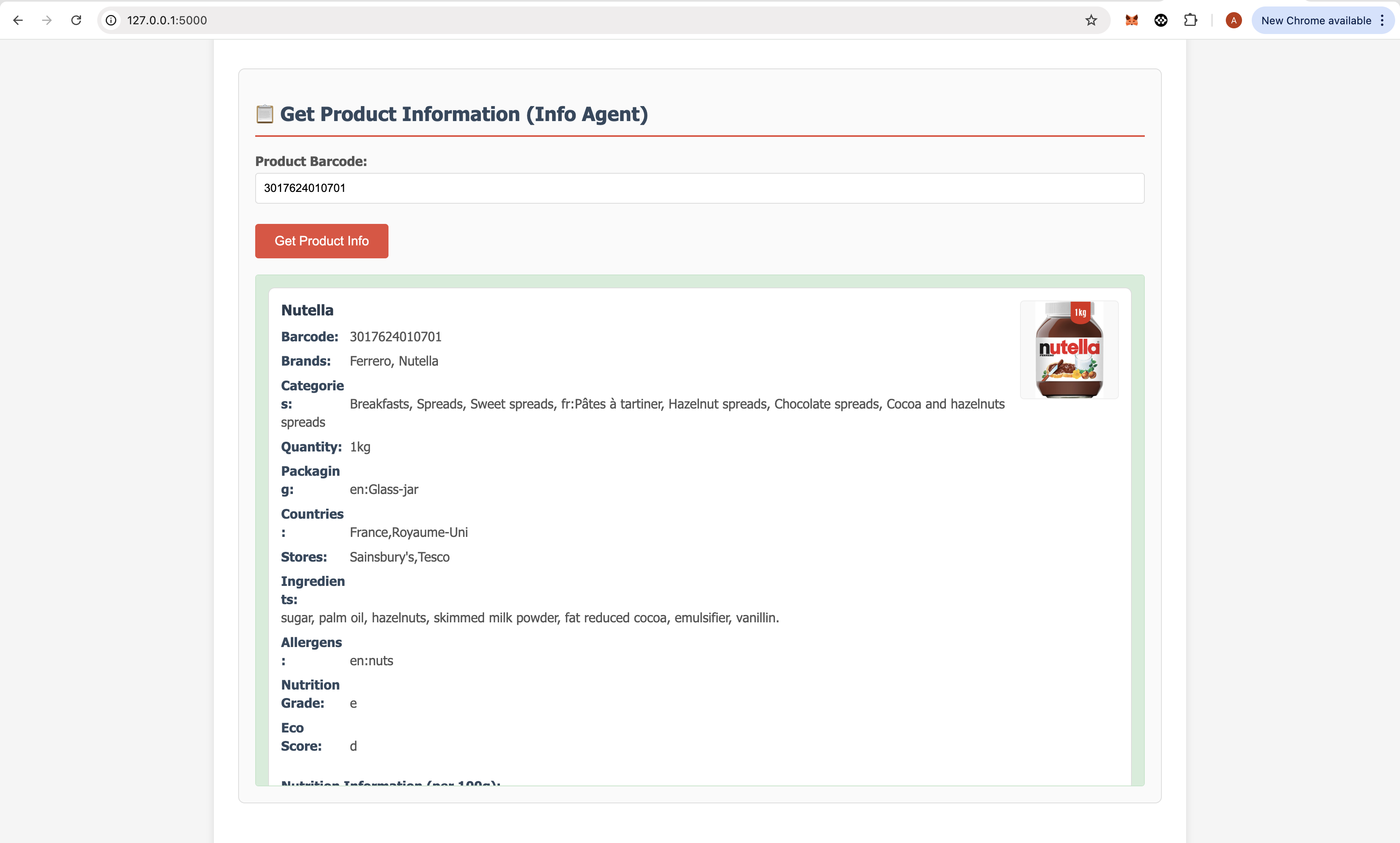
Task: Reload the page with the refresh icon
Action: click(x=76, y=21)
